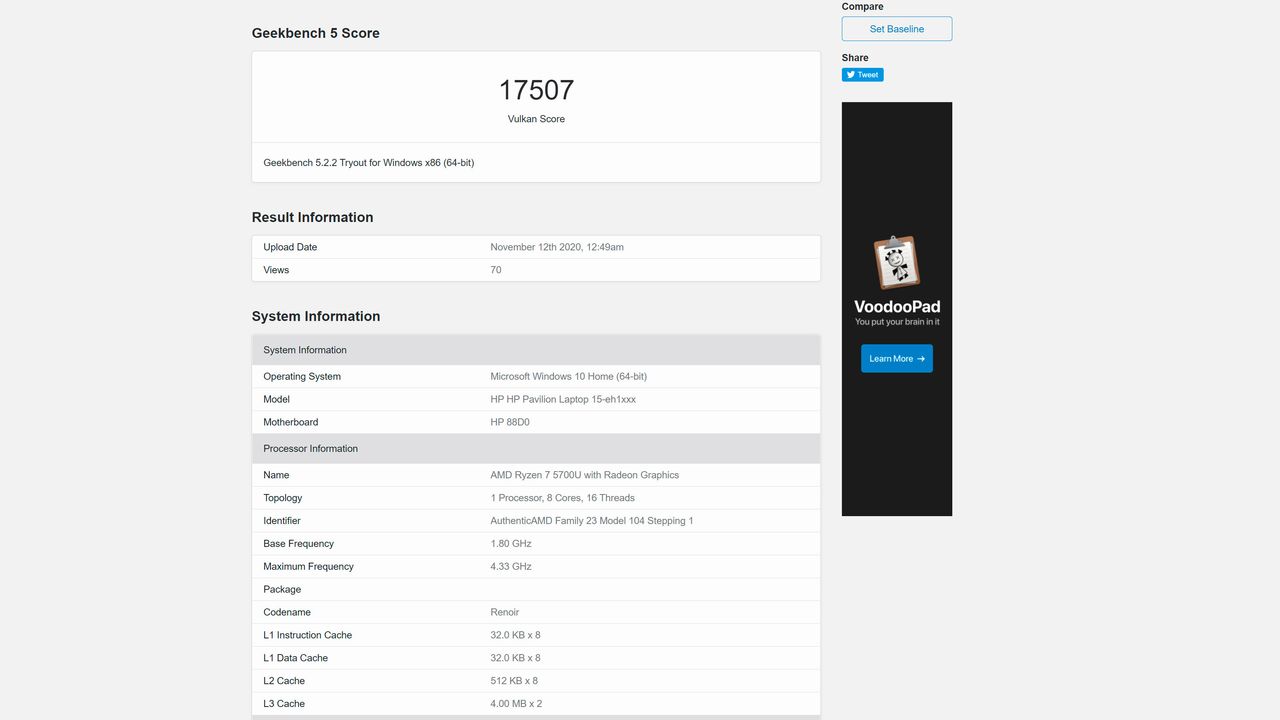
Task: Click the Motherboard row label
Action: click(291, 423)
